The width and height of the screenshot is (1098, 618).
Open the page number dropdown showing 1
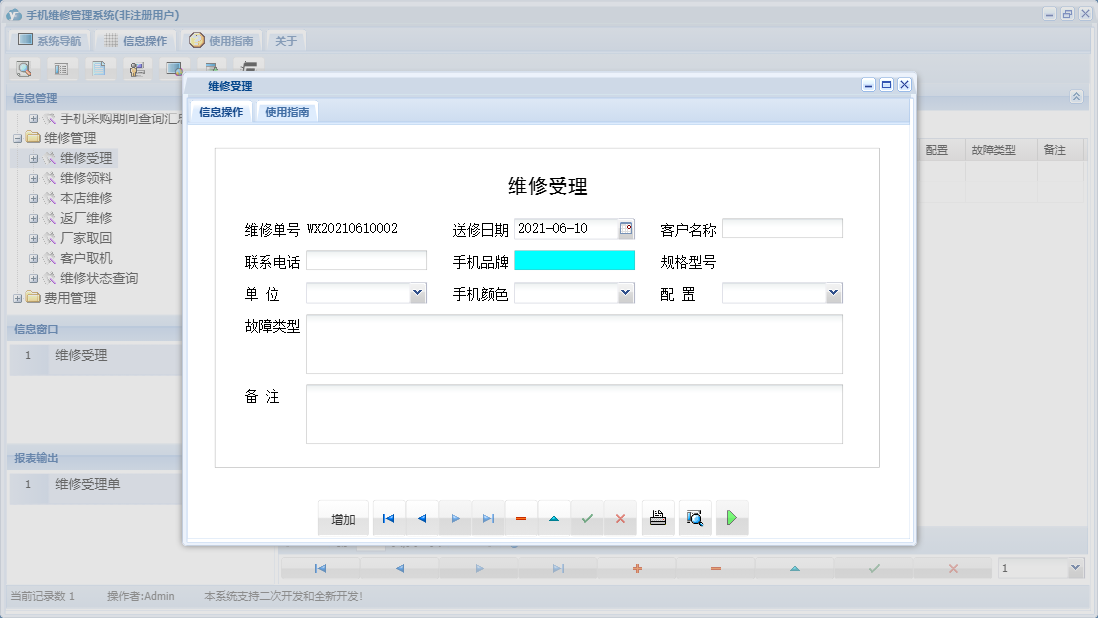(x=1076, y=568)
